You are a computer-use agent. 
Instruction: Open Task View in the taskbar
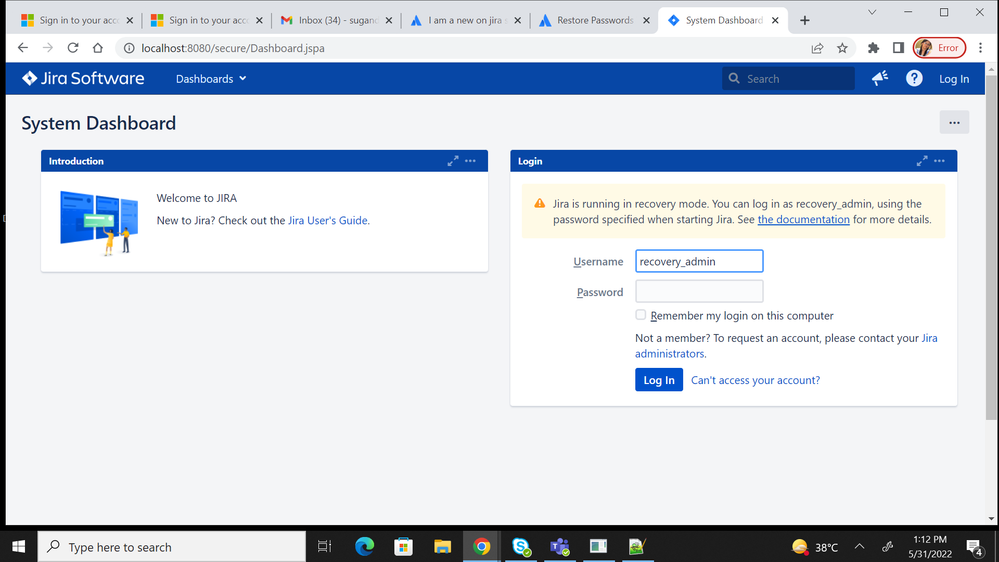[x=324, y=546]
